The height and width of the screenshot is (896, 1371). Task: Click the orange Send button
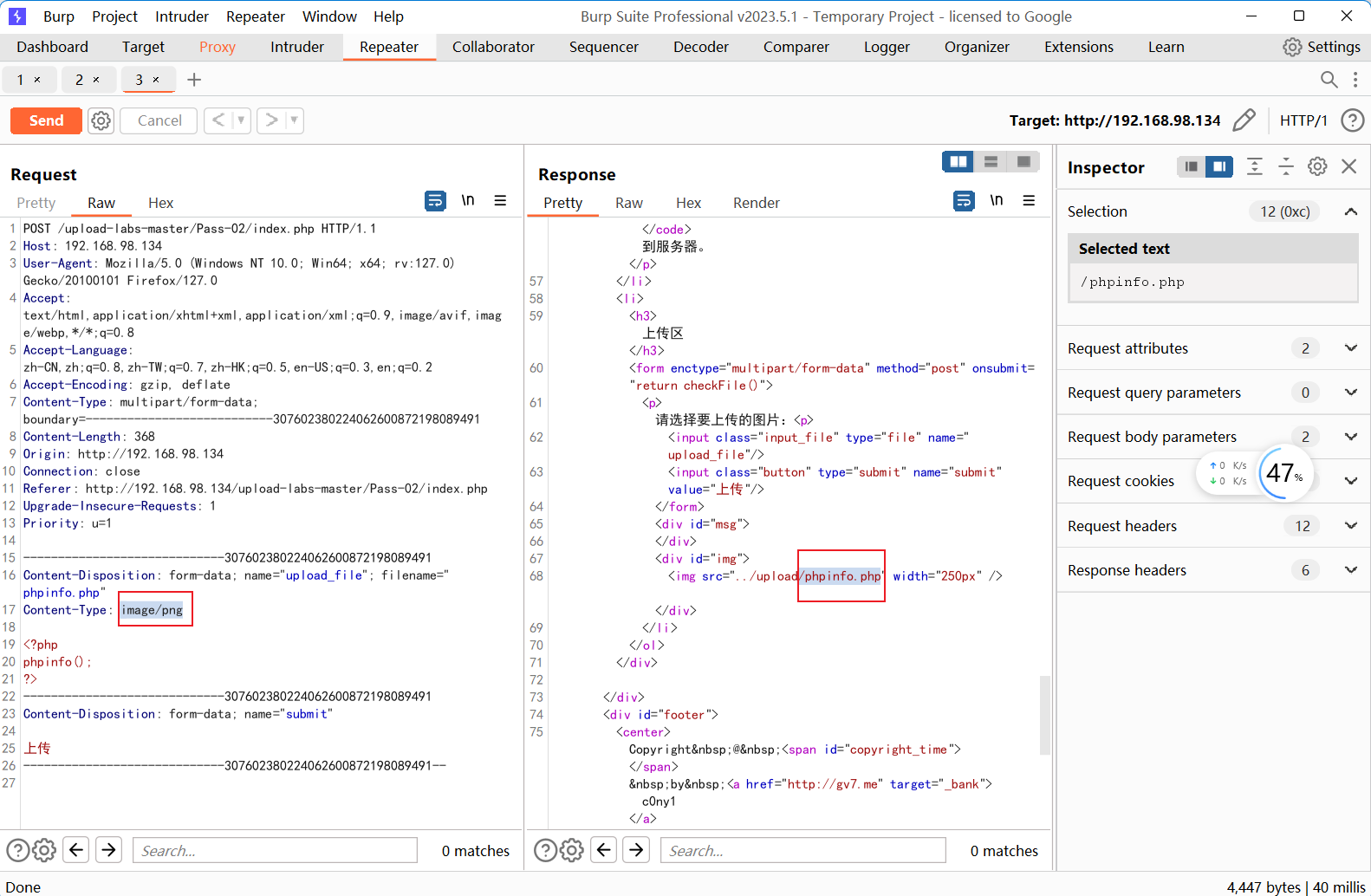click(x=47, y=120)
